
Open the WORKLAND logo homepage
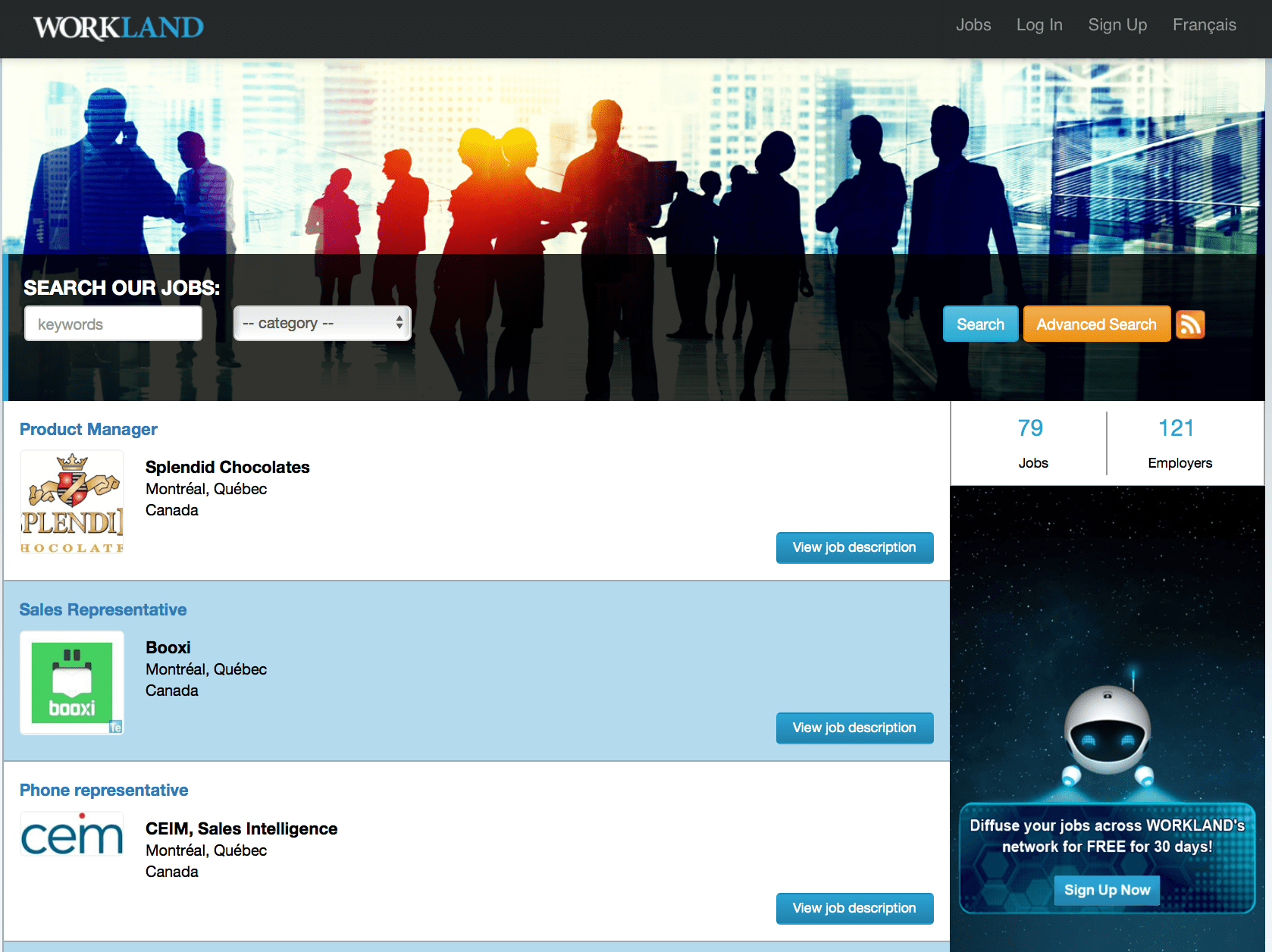click(x=118, y=28)
